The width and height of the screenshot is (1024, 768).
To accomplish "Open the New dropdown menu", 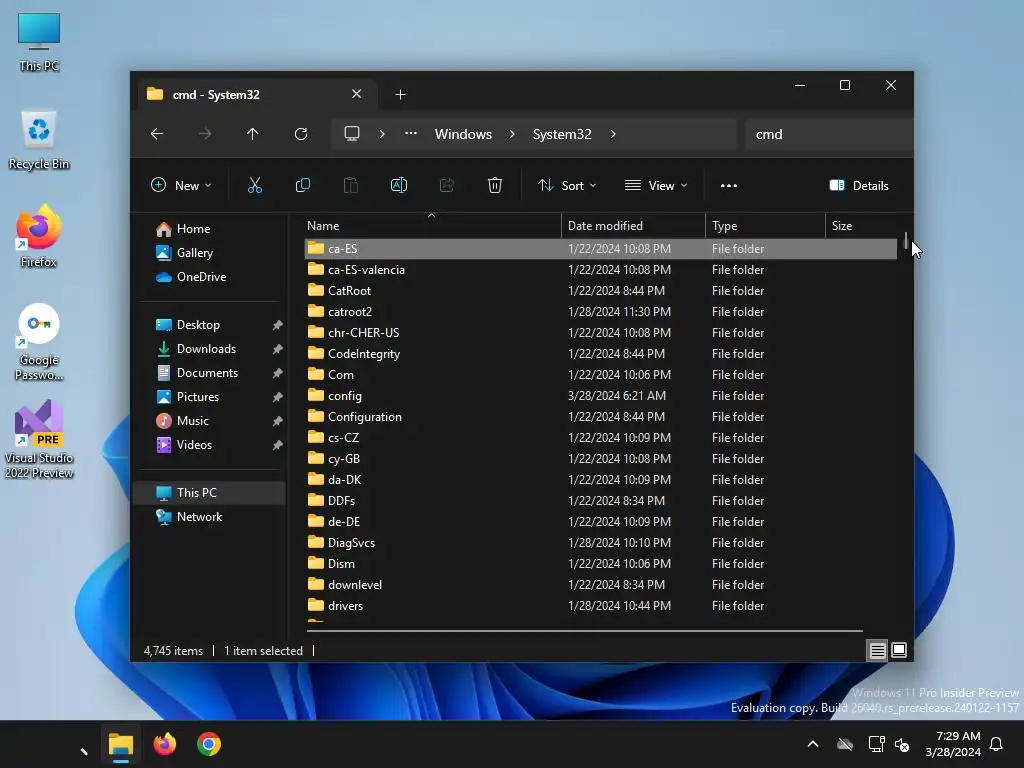I will click(182, 185).
